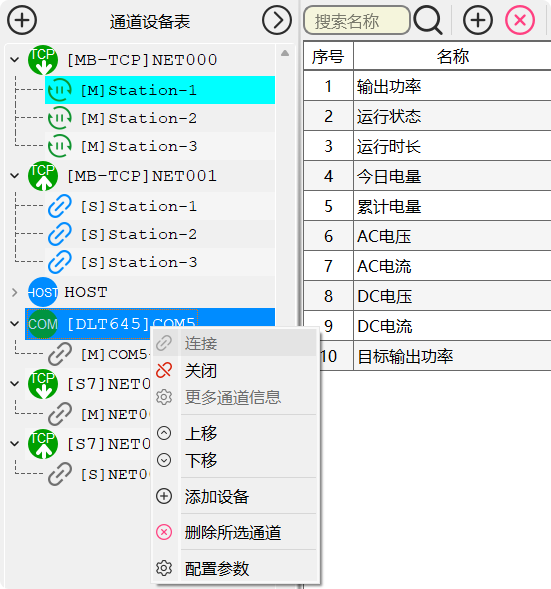Viewport: 551px width, 589px height.
Task: Collapse the [DLT645]COM5 tree node
Action: click(15, 324)
